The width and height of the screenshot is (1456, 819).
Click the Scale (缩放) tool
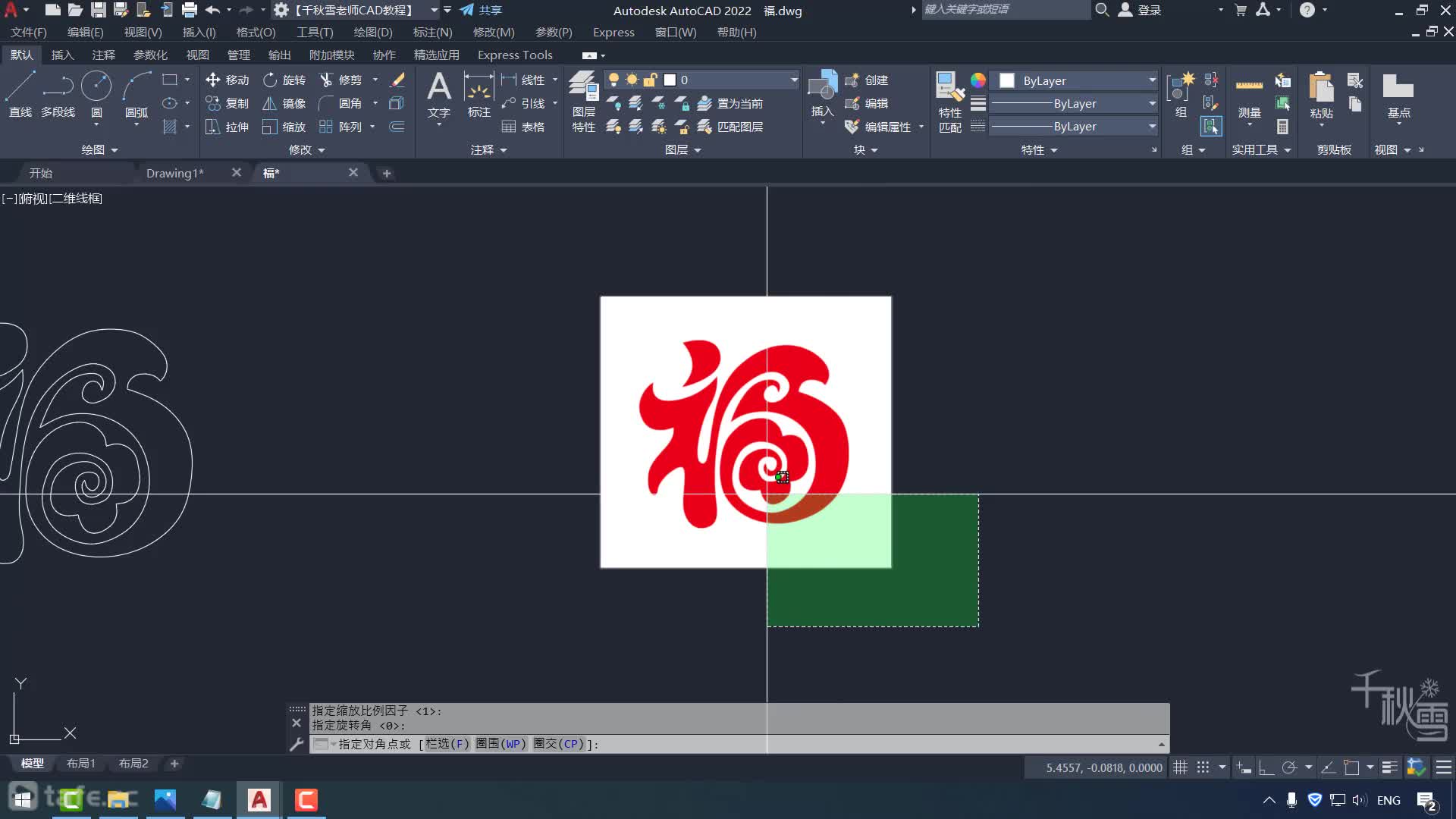(284, 127)
